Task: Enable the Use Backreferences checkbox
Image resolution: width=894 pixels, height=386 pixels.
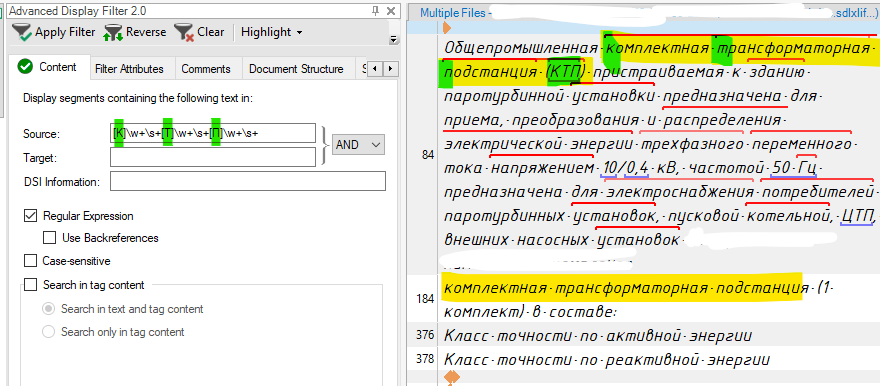Action: tap(50, 238)
